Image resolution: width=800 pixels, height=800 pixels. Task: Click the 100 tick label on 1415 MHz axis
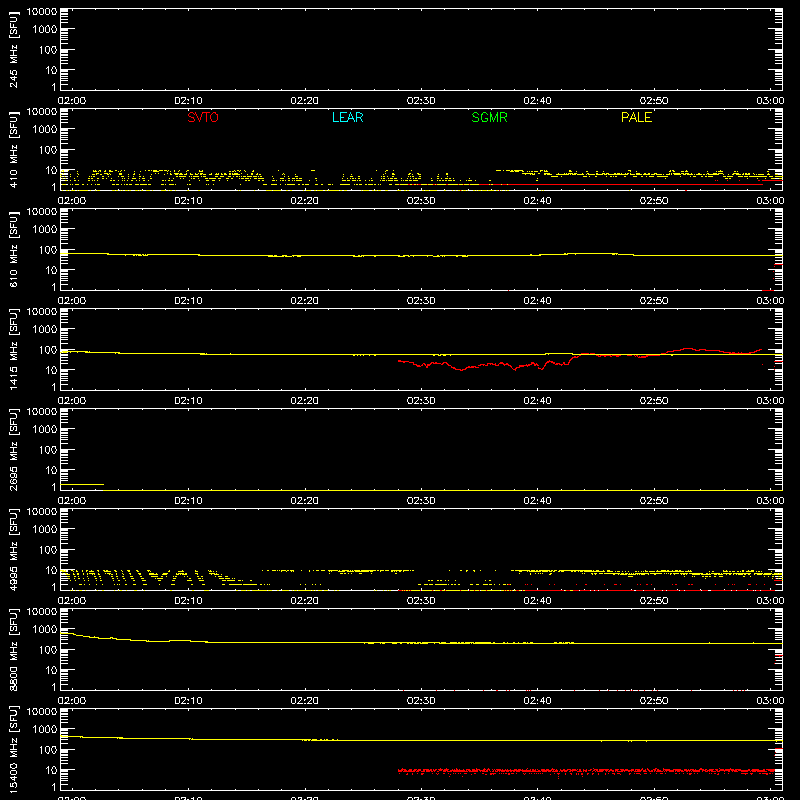48,350
